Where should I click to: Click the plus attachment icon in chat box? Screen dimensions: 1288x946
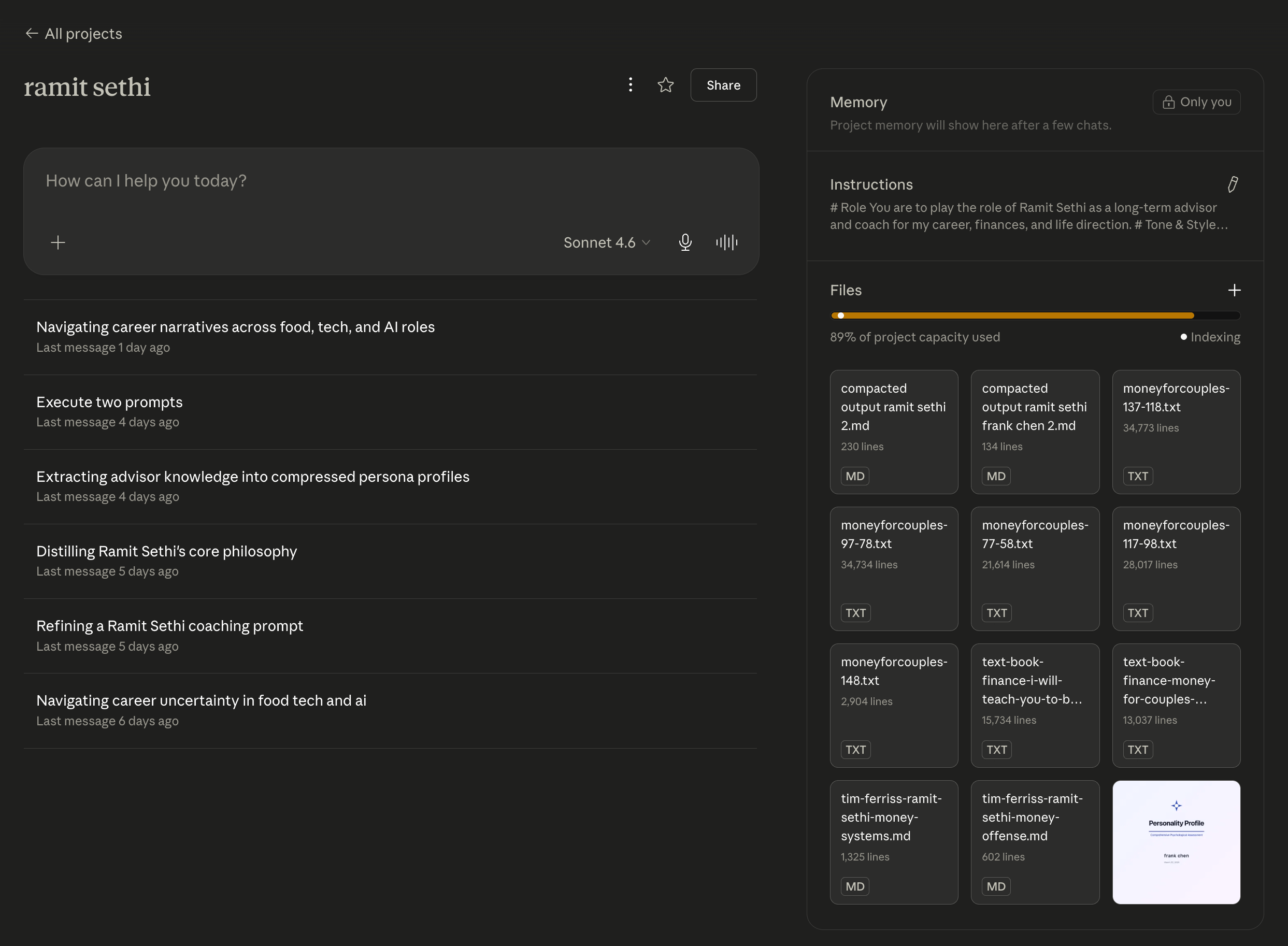(58, 242)
